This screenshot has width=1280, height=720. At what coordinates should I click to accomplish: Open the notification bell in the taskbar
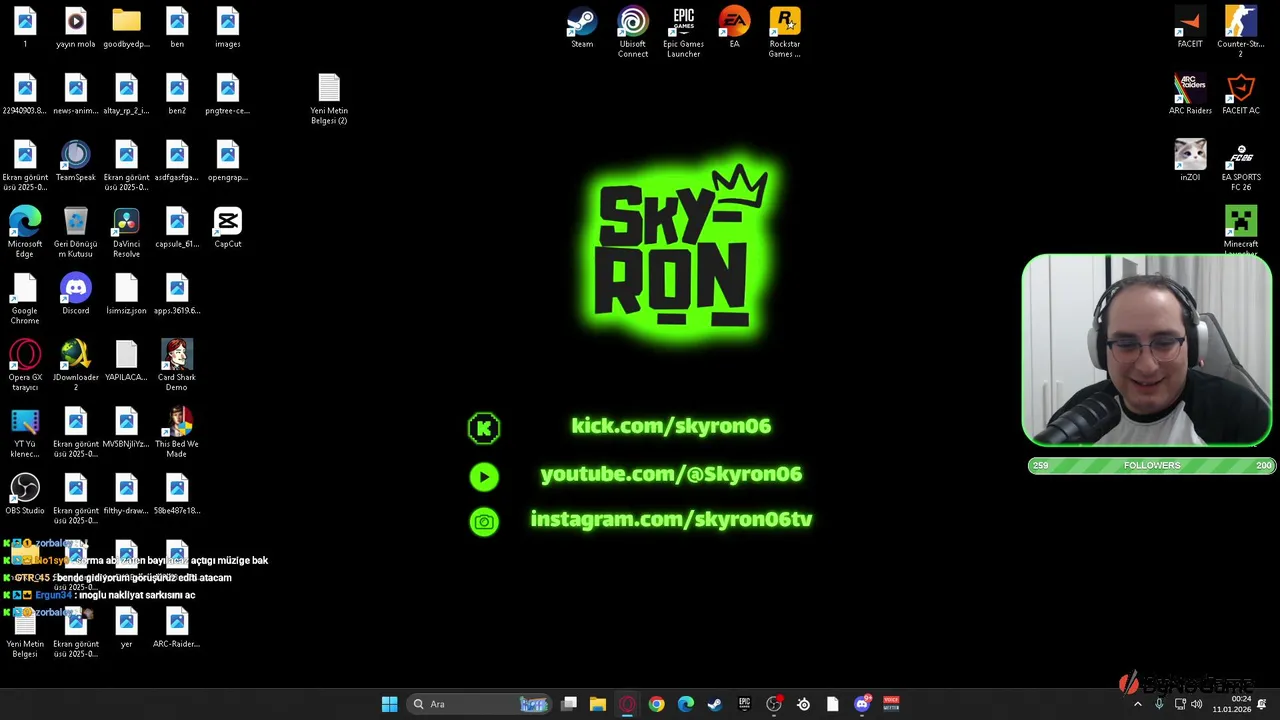pyautogui.click(x=1262, y=704)
